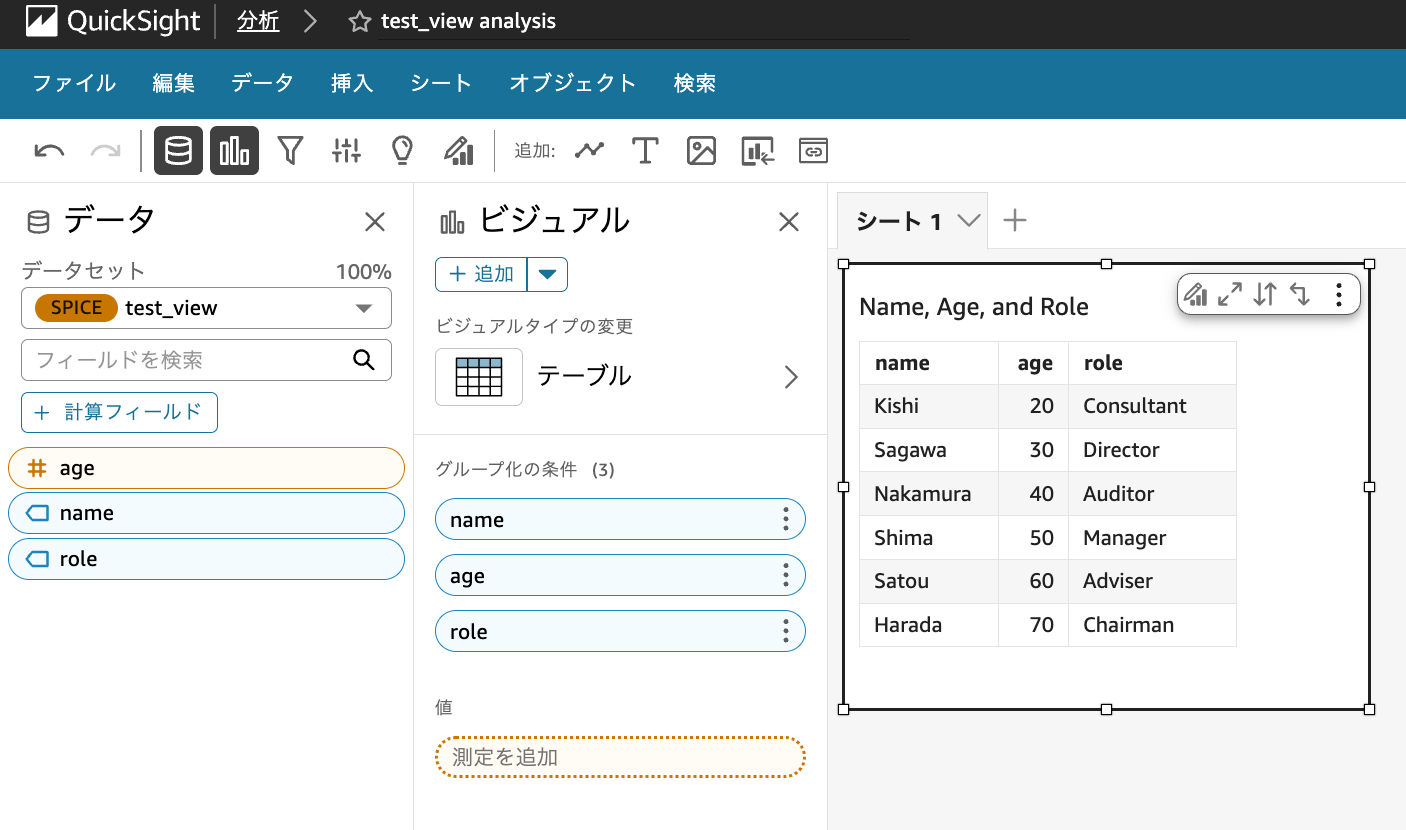The width and height of the screenshot is (1406, 830).
Task: Open options menu for name group field
Action: pyautogui.click(x=786, y=519)
